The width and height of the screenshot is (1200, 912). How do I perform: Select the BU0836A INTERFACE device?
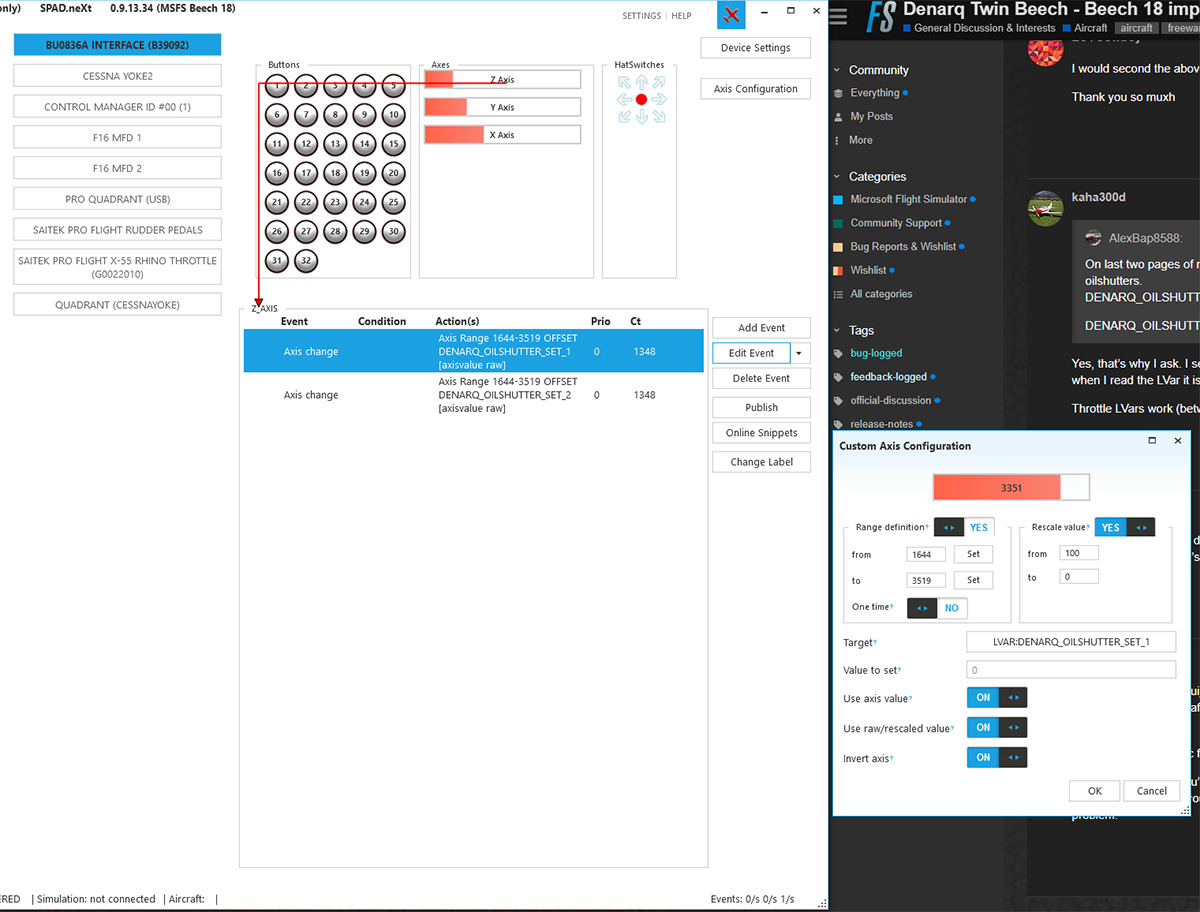[117, 45]
